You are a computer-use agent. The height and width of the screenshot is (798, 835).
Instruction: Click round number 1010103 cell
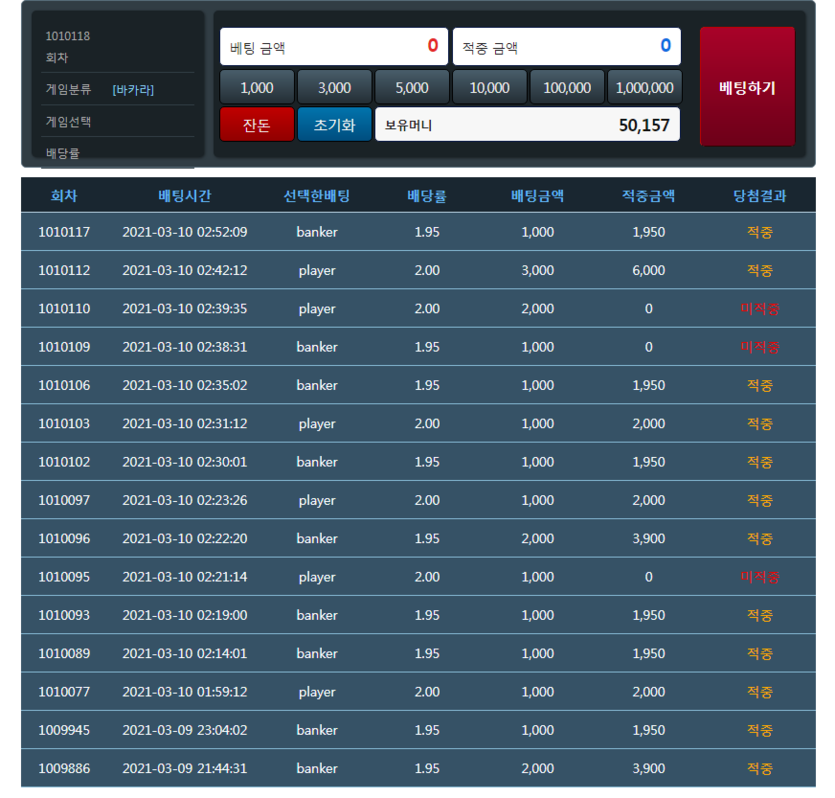(64, 424)
